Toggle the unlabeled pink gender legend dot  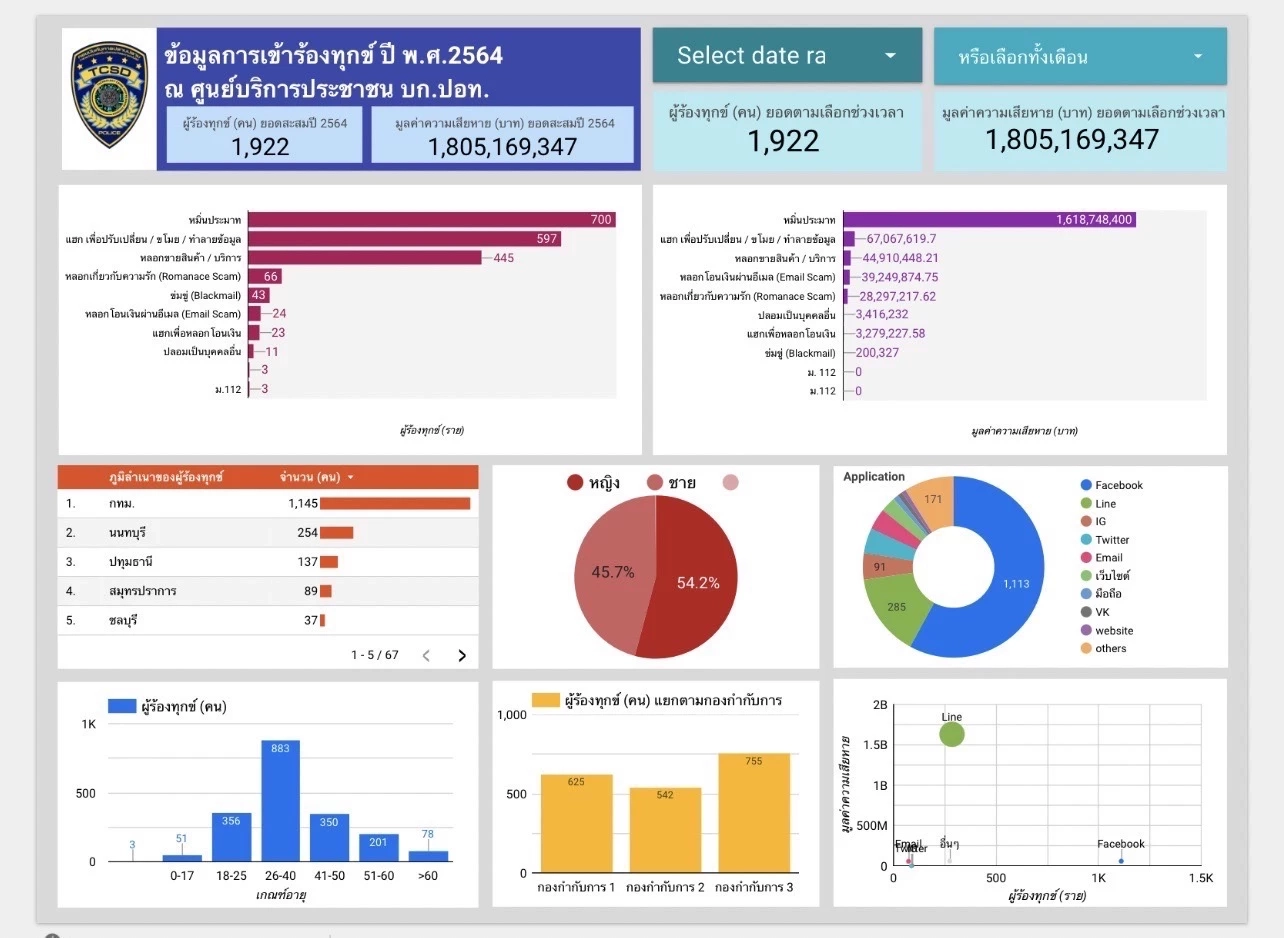731,483
